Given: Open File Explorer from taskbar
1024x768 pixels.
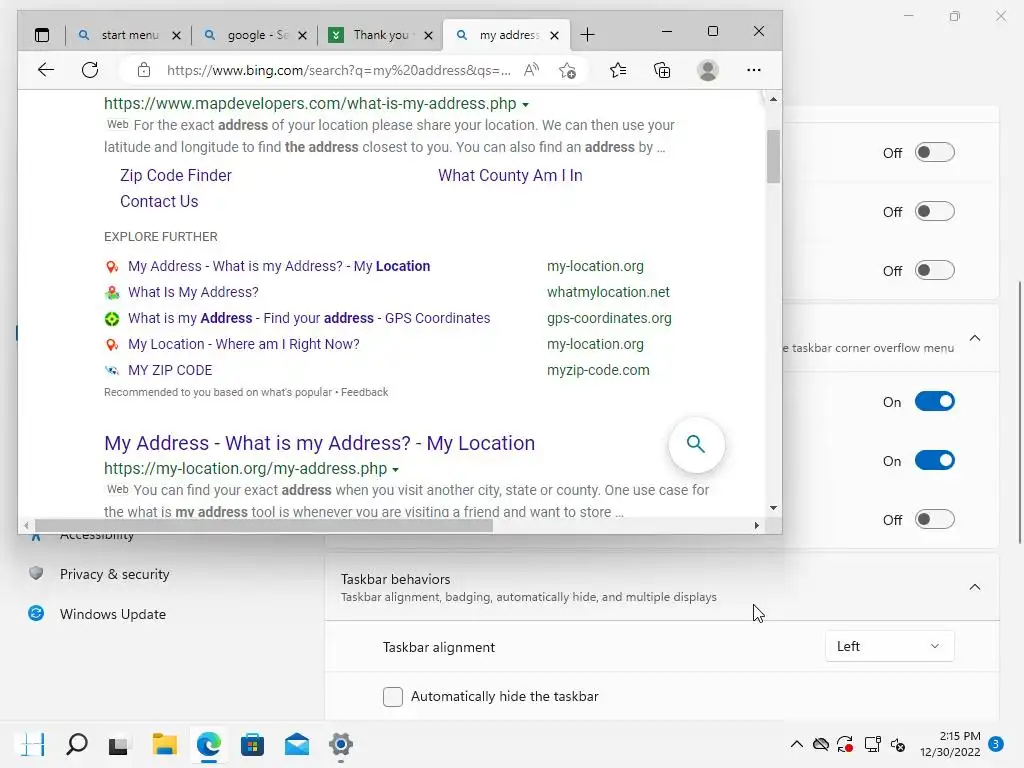Looking at the screenshot, I should [x=165, y=744].
